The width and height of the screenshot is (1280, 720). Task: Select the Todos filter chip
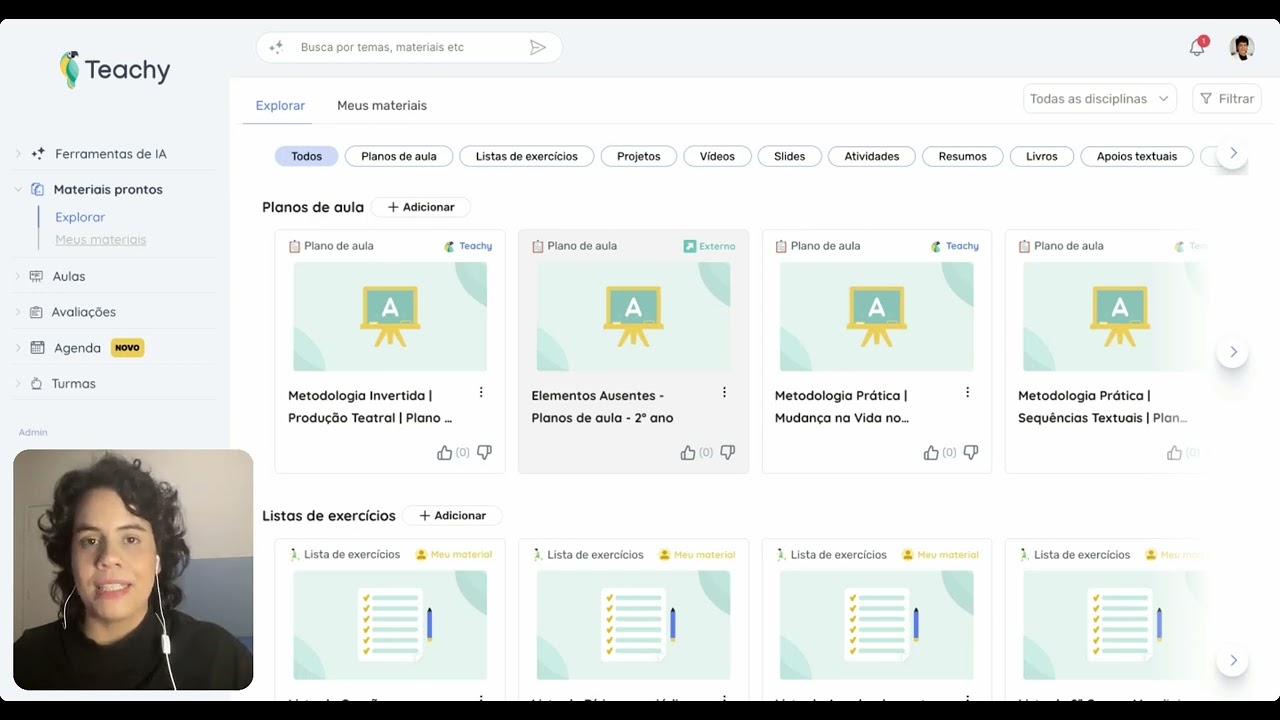coord(307,156)
